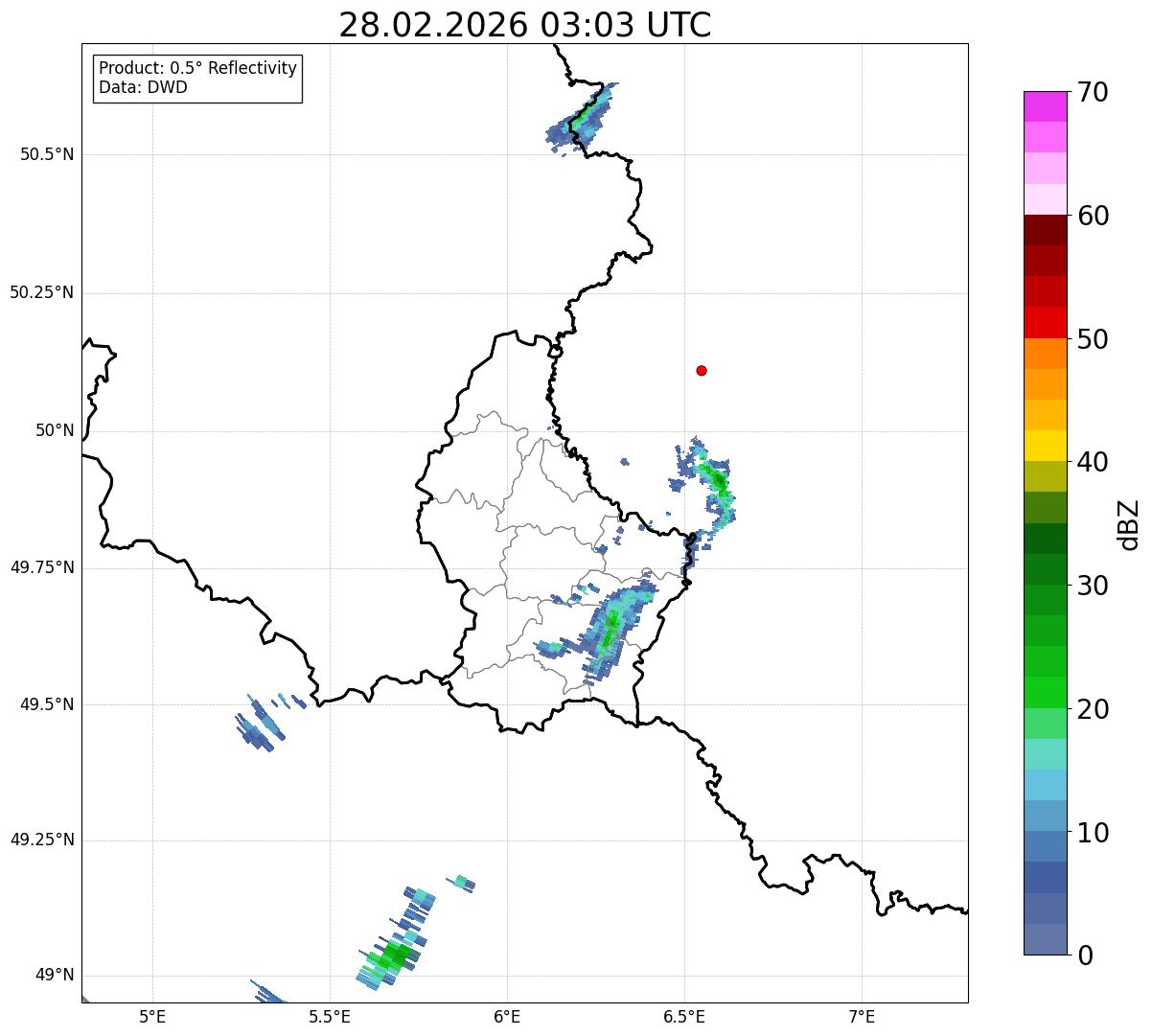The image size is (1152, 1036).
Task: Click the dark maroon colorbar swatch below 60
Action: tap(1045, 230)
